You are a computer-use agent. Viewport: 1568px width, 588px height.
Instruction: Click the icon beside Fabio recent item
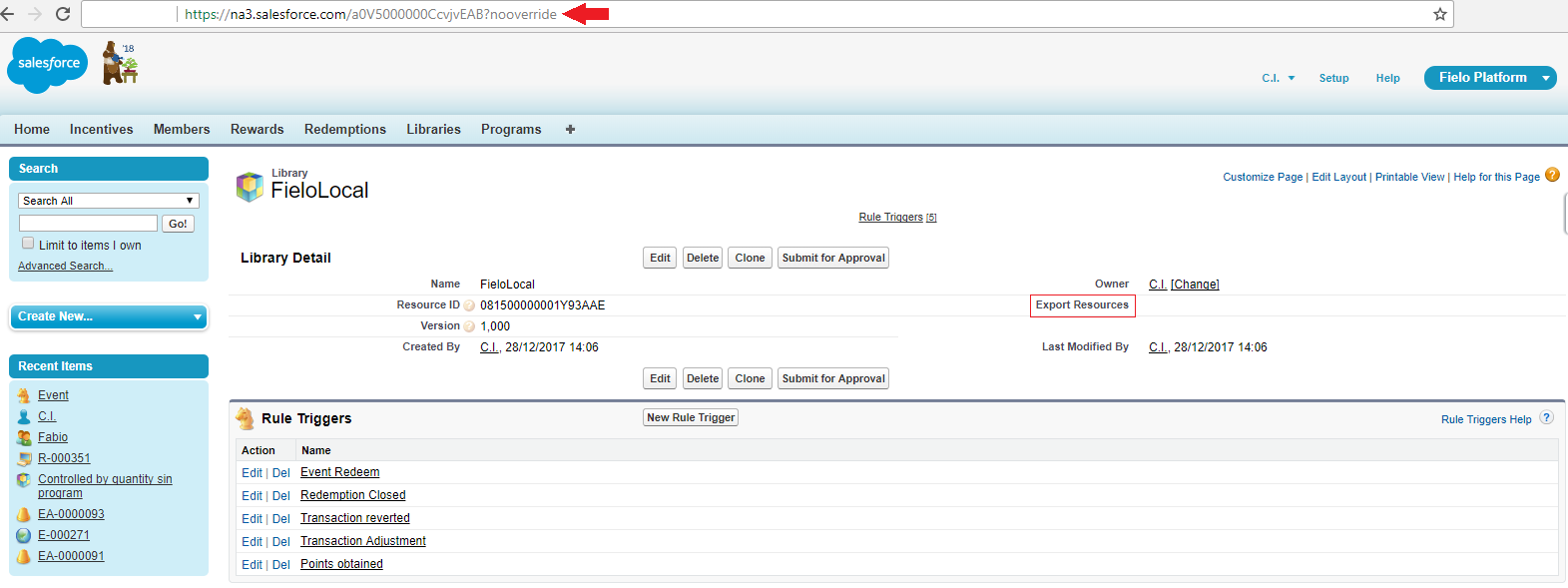24,437
